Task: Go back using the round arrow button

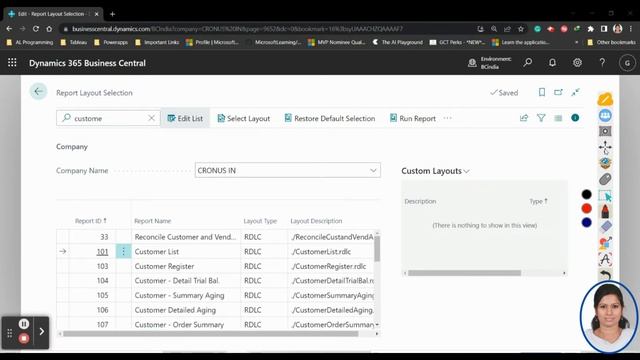Action: [x=38, y=91]
